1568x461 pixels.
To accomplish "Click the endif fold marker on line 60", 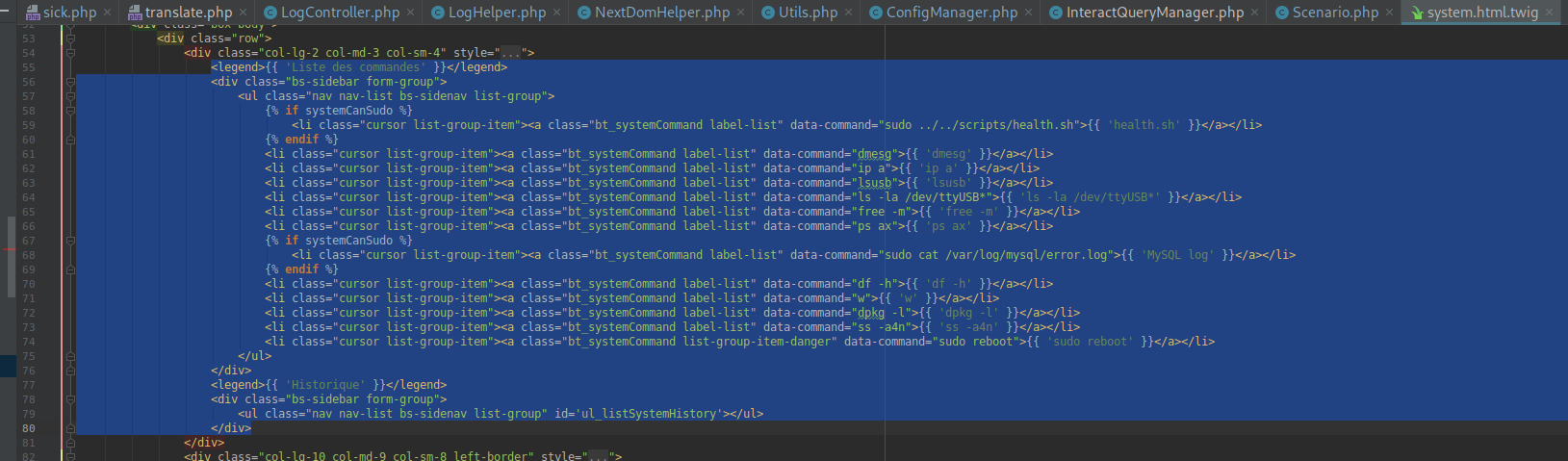I will [70, 140].
